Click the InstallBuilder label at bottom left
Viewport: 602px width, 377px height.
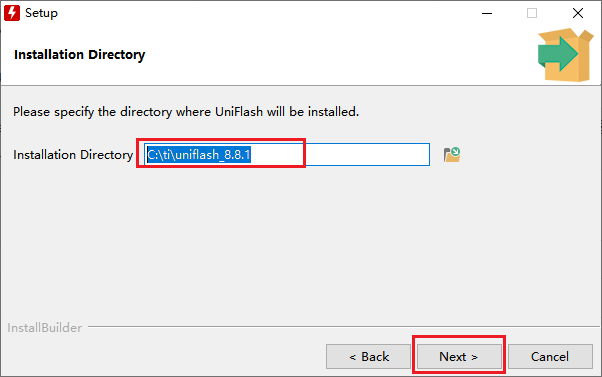pos(45,328)
